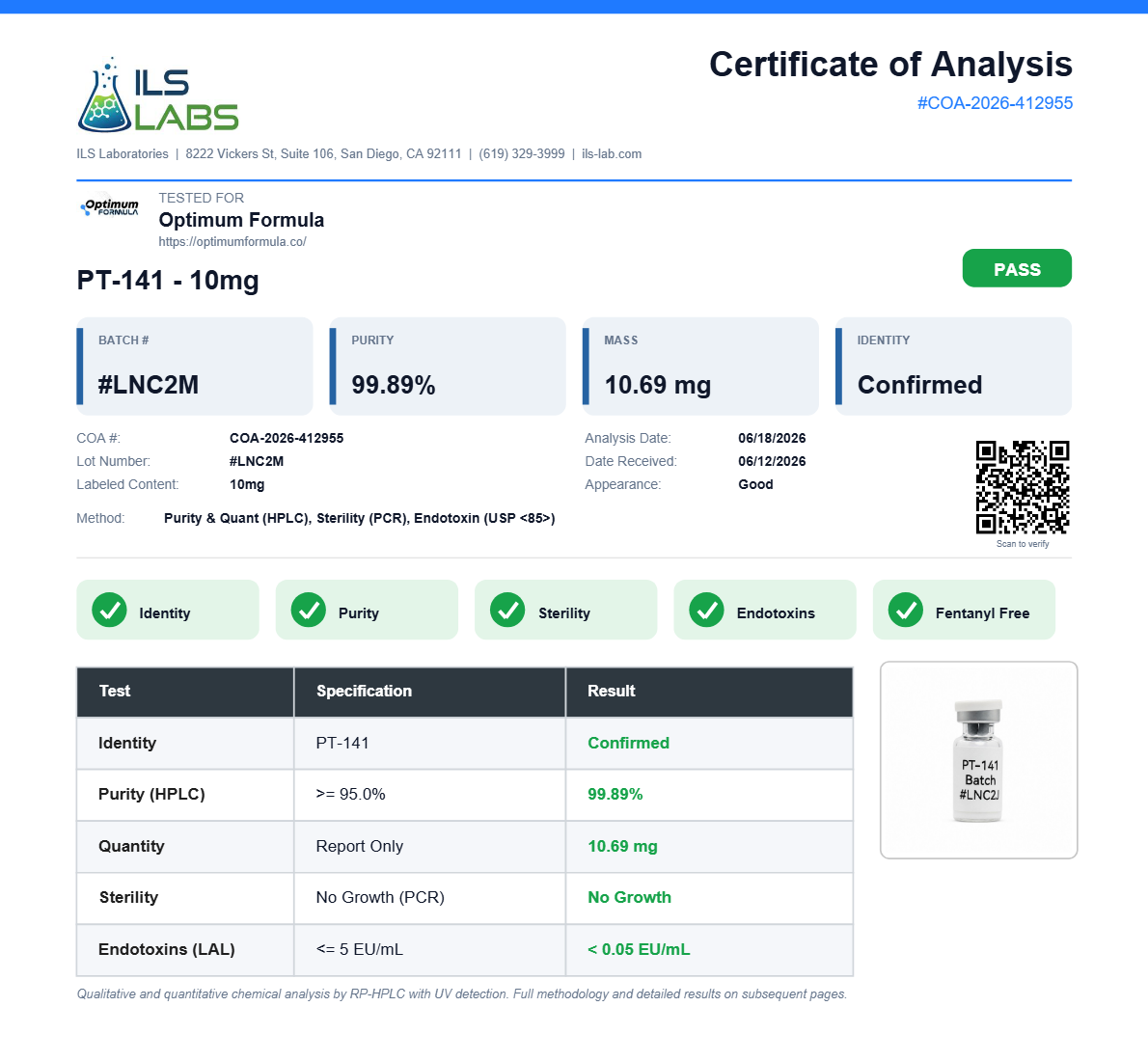
Task: Click the Appearance value 'Good'
Action: [755, 484]
